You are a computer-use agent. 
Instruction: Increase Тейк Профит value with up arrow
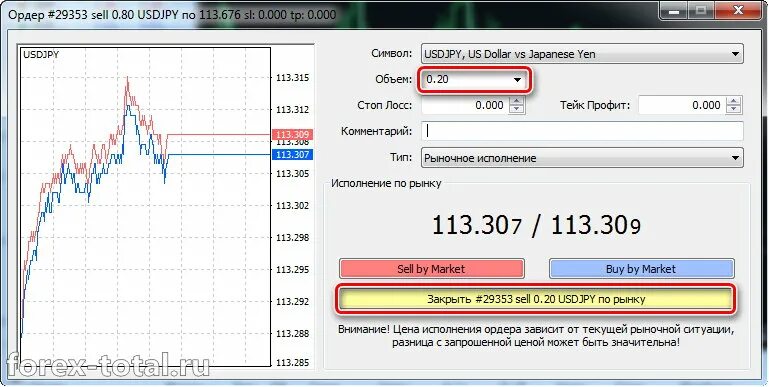pos(734,101)
